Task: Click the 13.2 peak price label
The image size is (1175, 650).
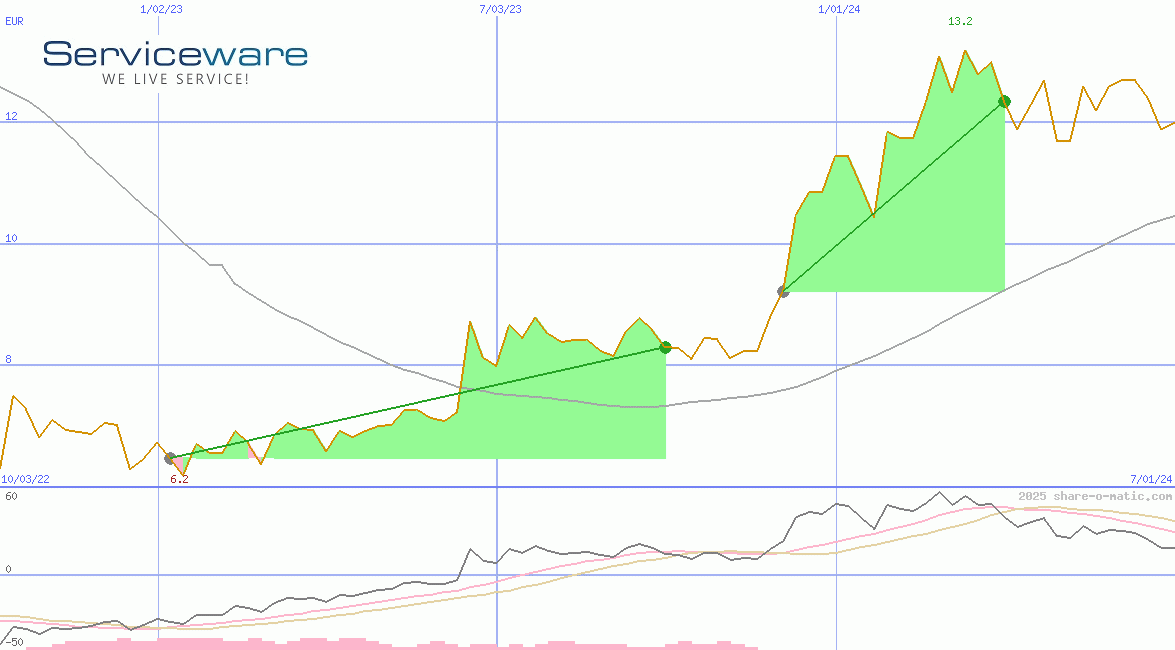Action: point(960,22)
